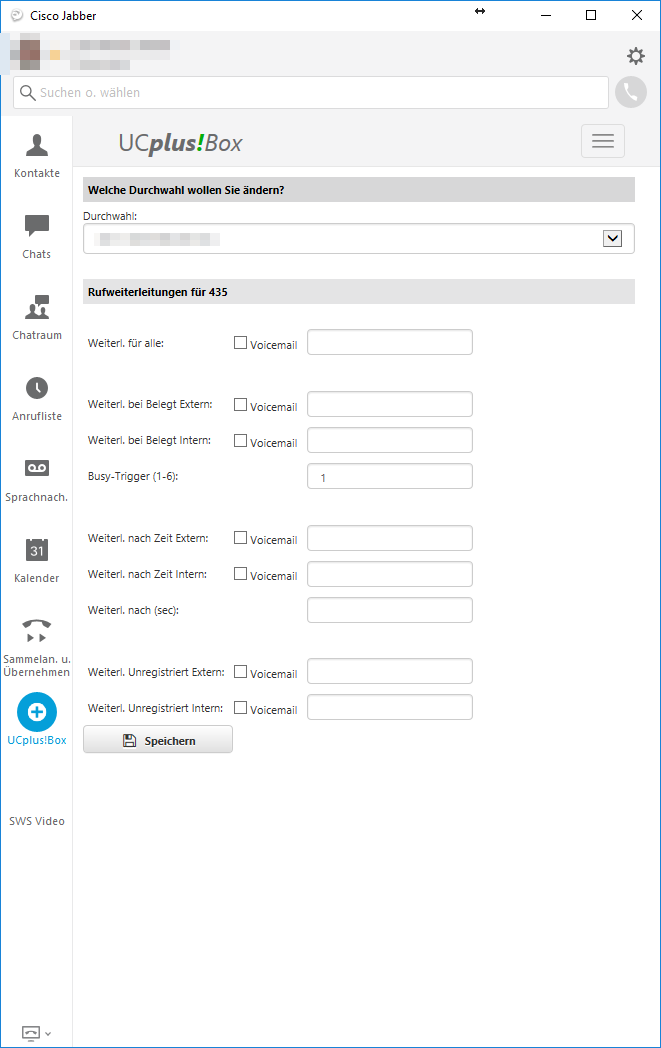Viewport: 661px width, 1048px height.
Task: Open Sammelan. u. Übernehmen icon
Action: click(37, 630)
